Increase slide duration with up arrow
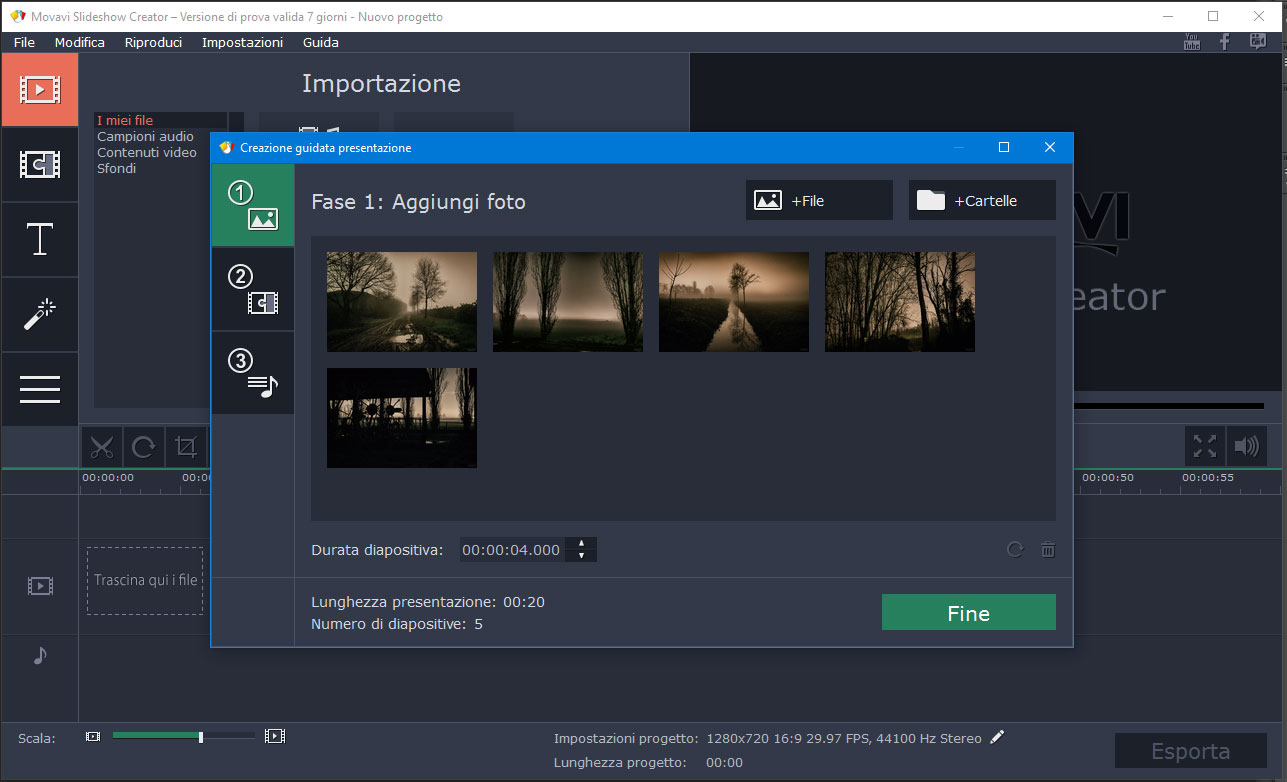 coord(581,544)
